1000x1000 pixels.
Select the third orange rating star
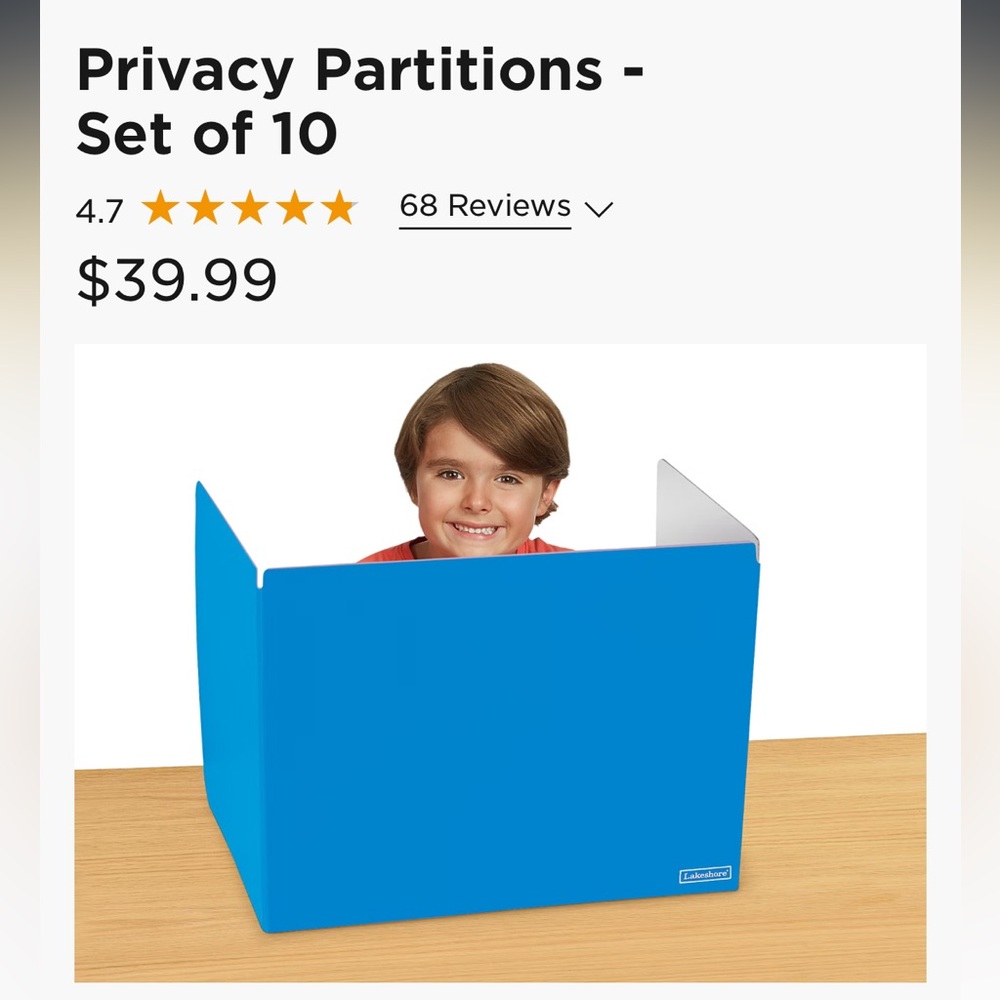[x=250, y=208]
